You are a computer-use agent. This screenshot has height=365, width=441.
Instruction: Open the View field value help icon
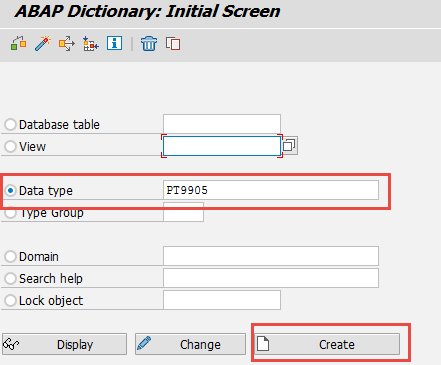pyautogui.click(x=289, y=146)
